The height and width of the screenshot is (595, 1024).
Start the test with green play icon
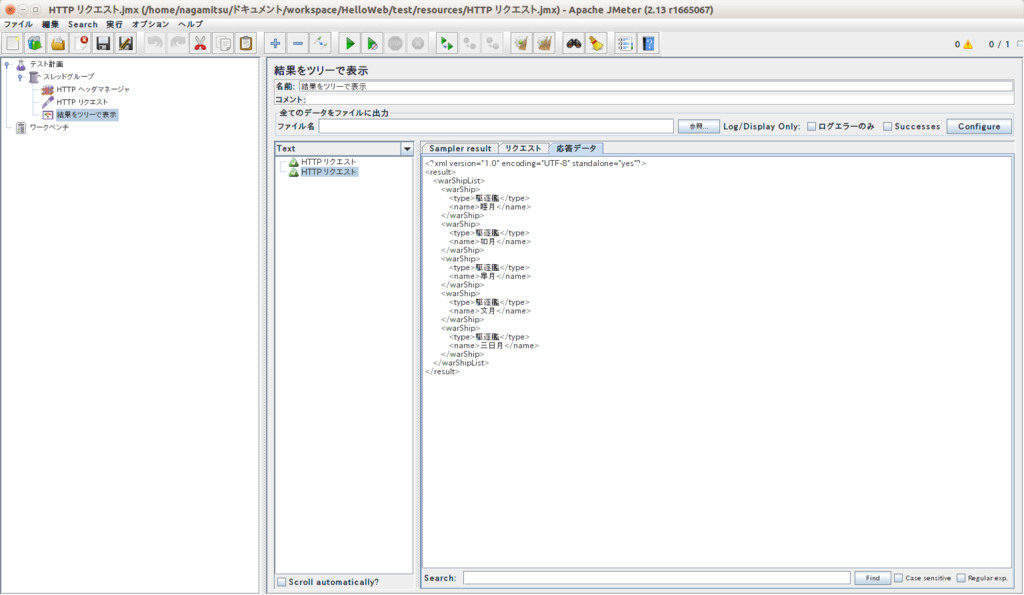350,44
